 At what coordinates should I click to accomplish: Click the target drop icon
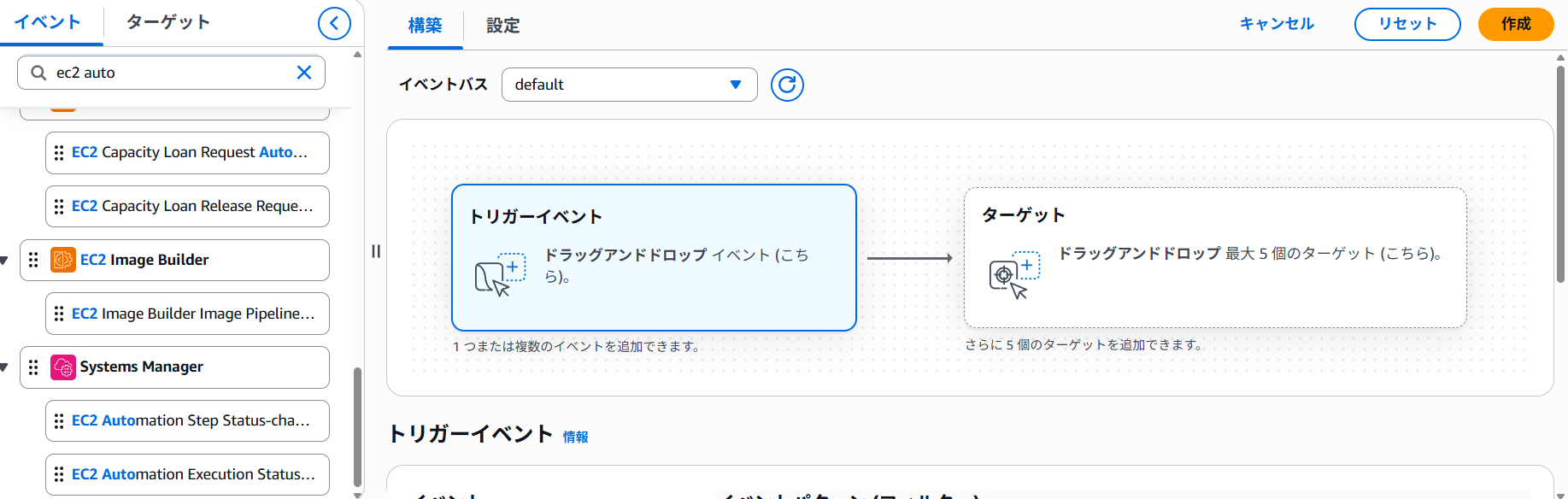click(x=1014, y=274)
